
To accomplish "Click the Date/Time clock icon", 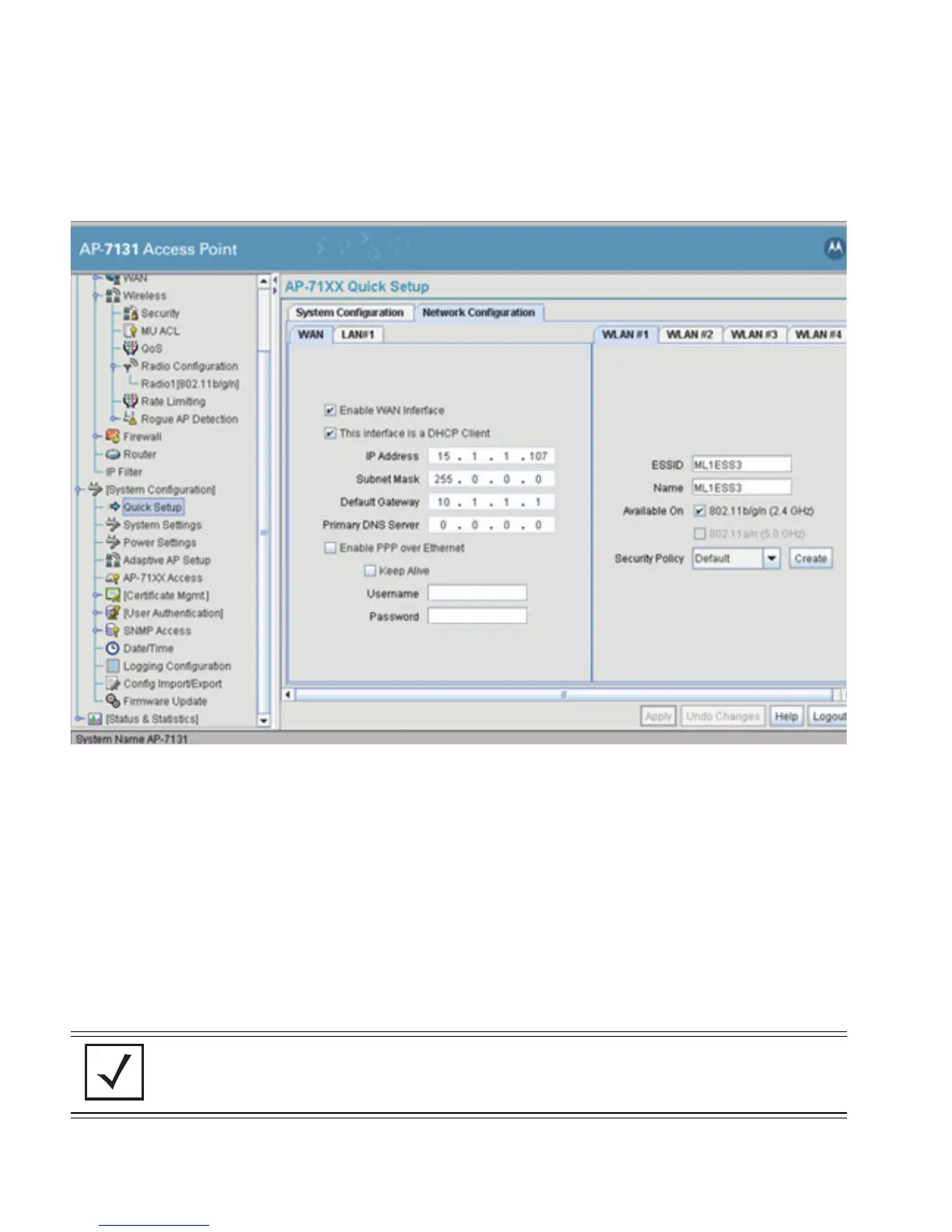I will [113, 648].
